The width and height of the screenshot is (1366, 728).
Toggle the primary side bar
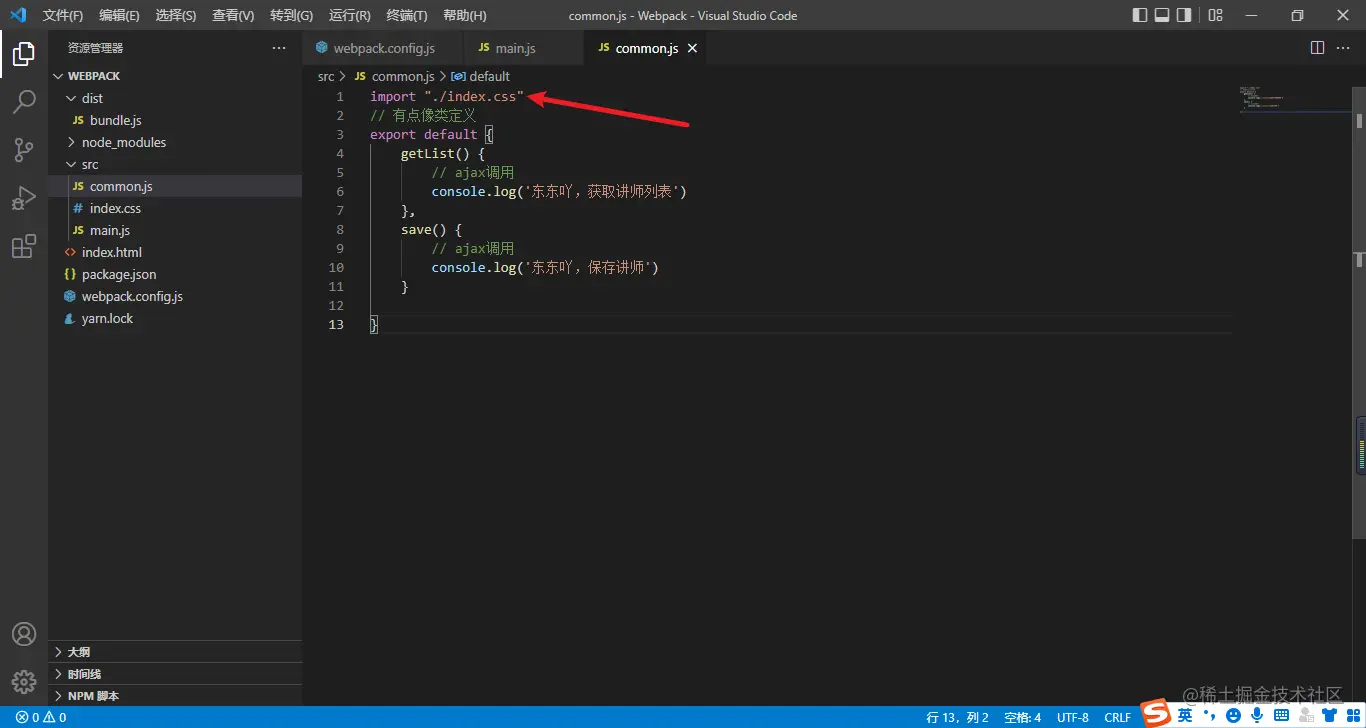(1140, 15)
